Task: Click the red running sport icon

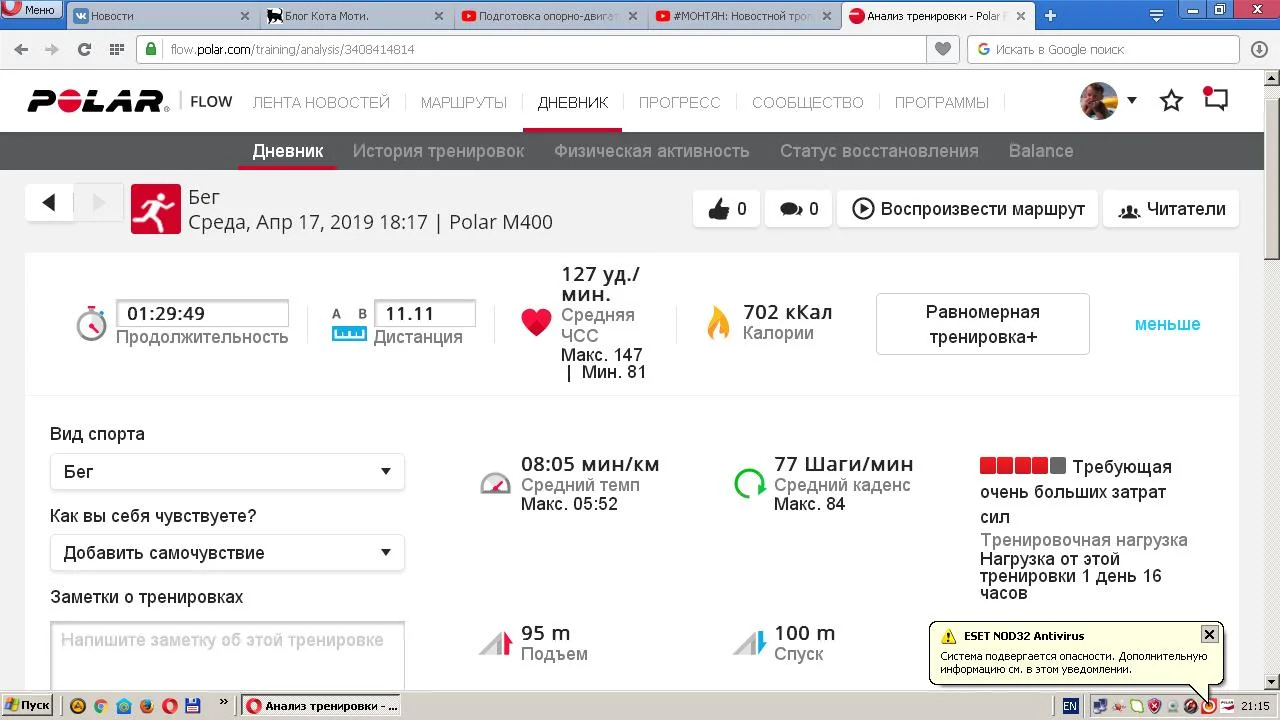Action: coord(156,209)
